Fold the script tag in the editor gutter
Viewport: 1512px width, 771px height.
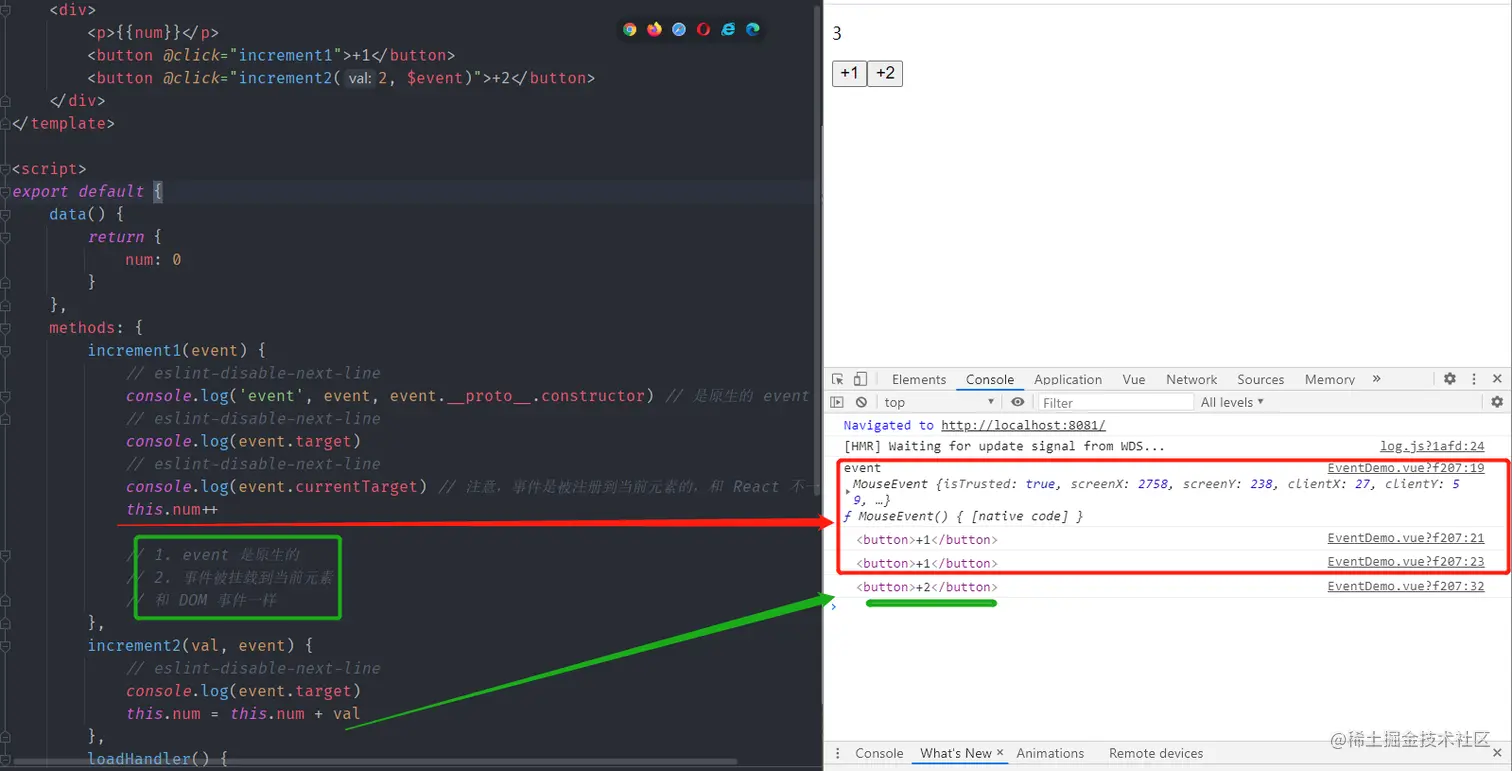pos(6,169)
